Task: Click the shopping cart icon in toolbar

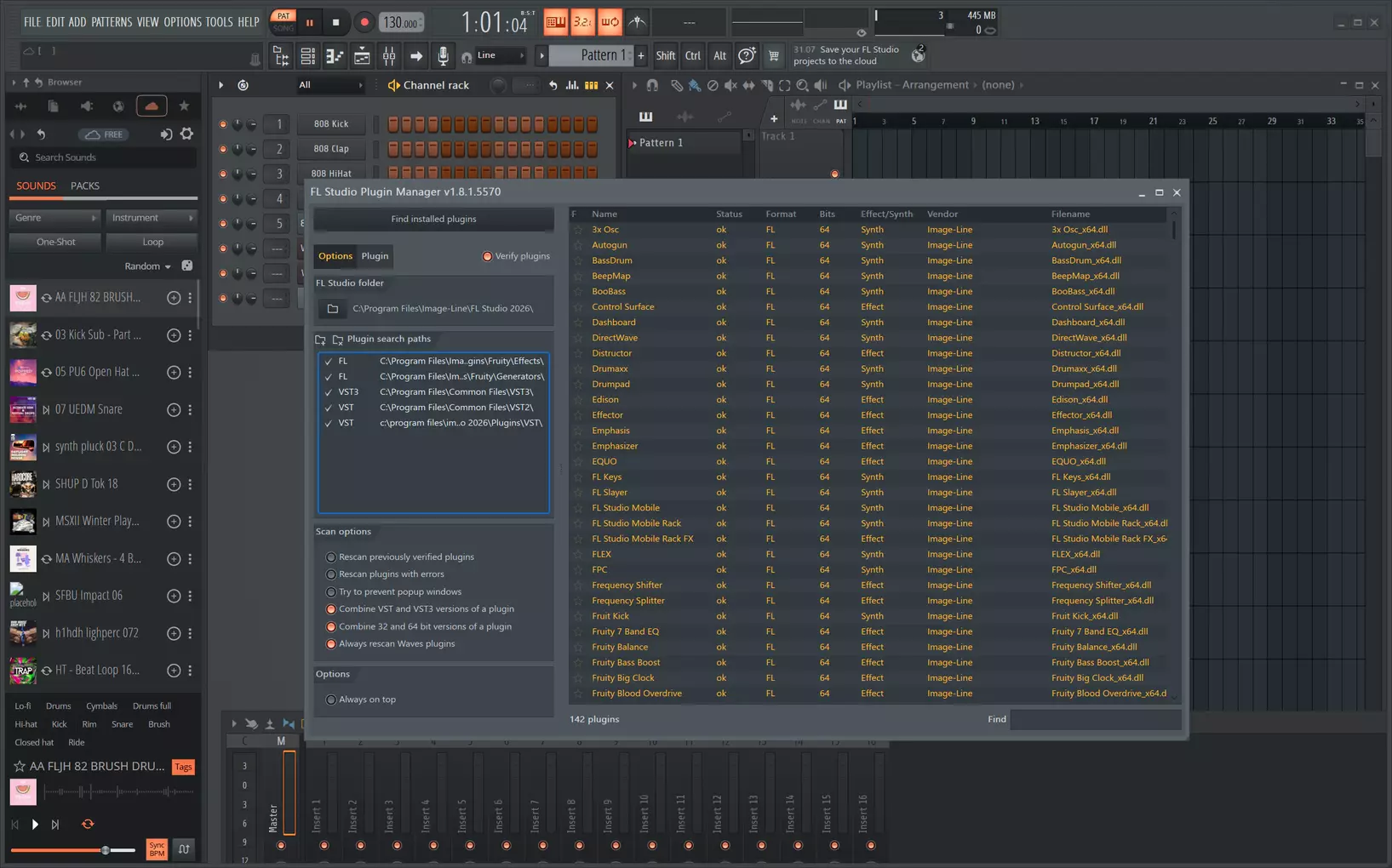Action: click(773, 56)
